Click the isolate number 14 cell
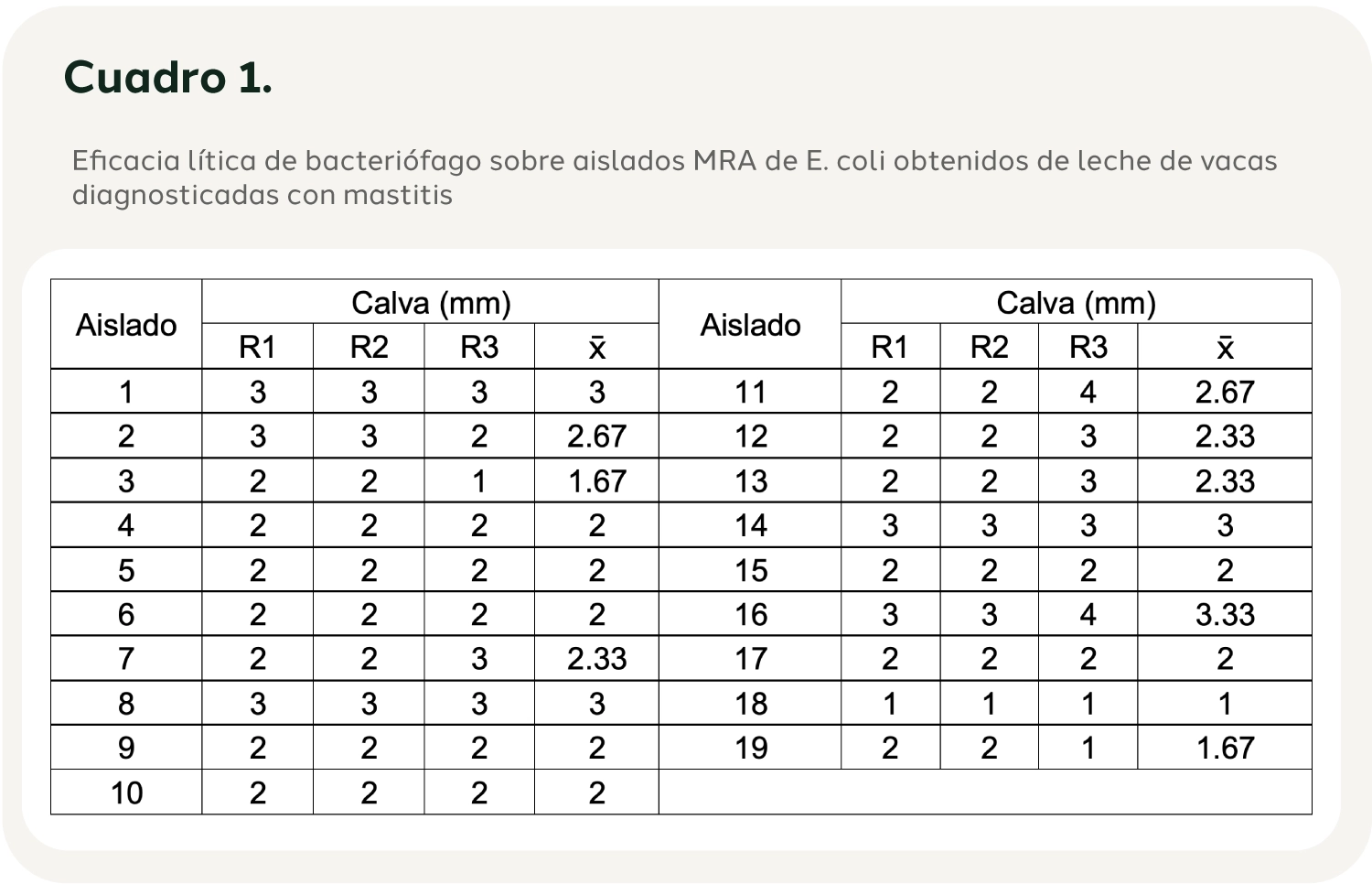The width and height of the screenshot is (1372, 884). [x=750, y=525]
